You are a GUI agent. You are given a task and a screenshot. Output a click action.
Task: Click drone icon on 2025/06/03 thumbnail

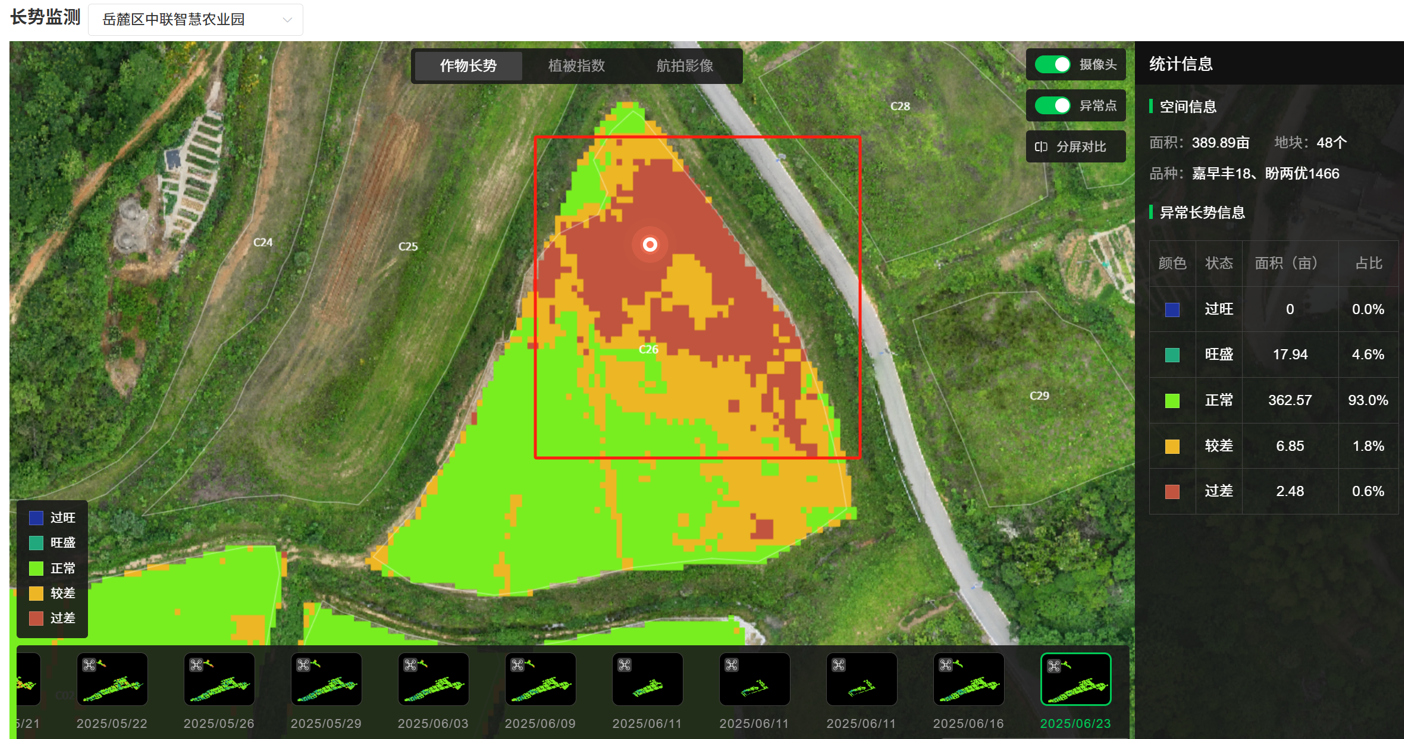410,665
